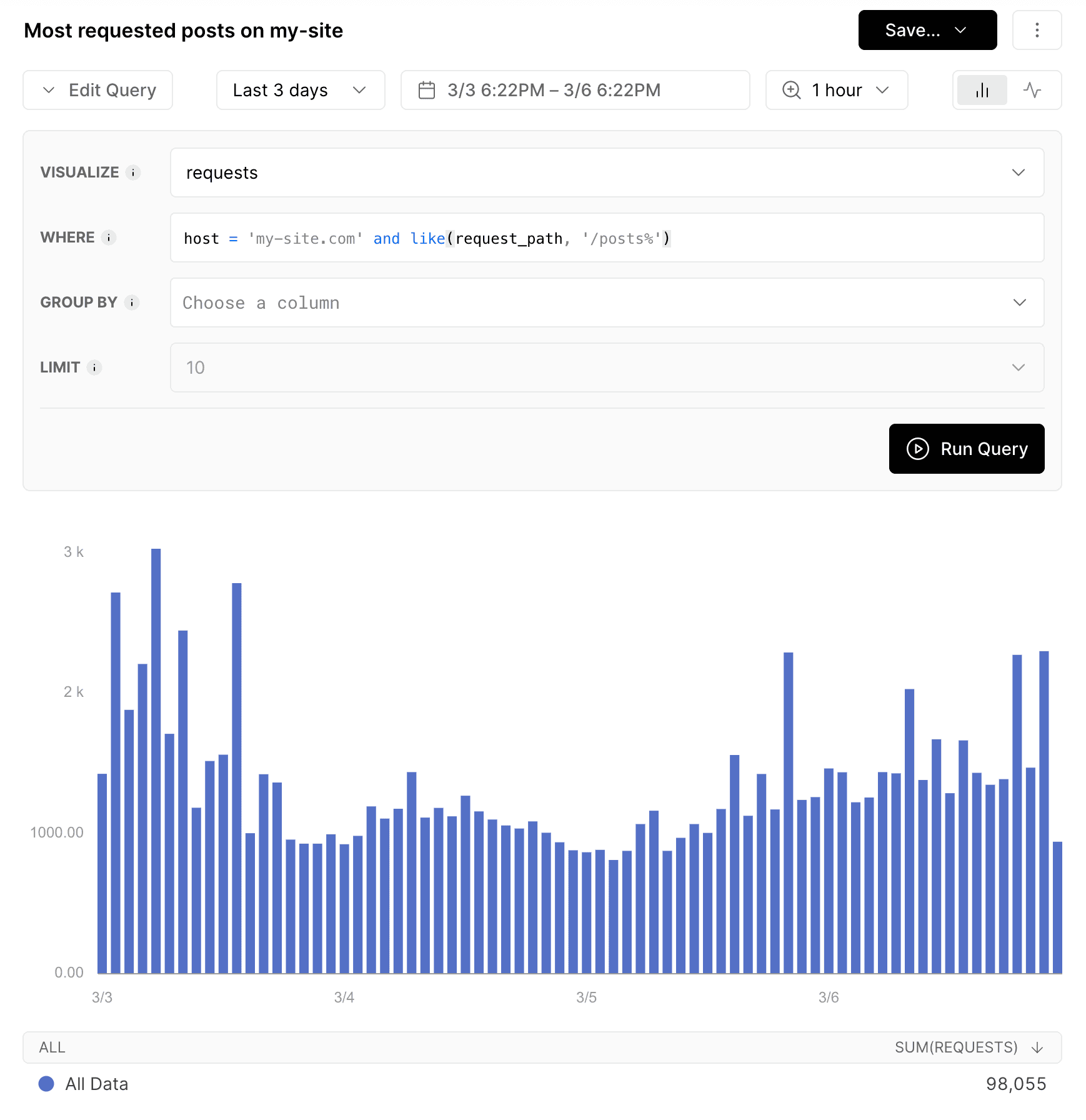
Task: Click the zoom magnifying-glass icon
Action: pyautogui.click(x=791, y=90)
